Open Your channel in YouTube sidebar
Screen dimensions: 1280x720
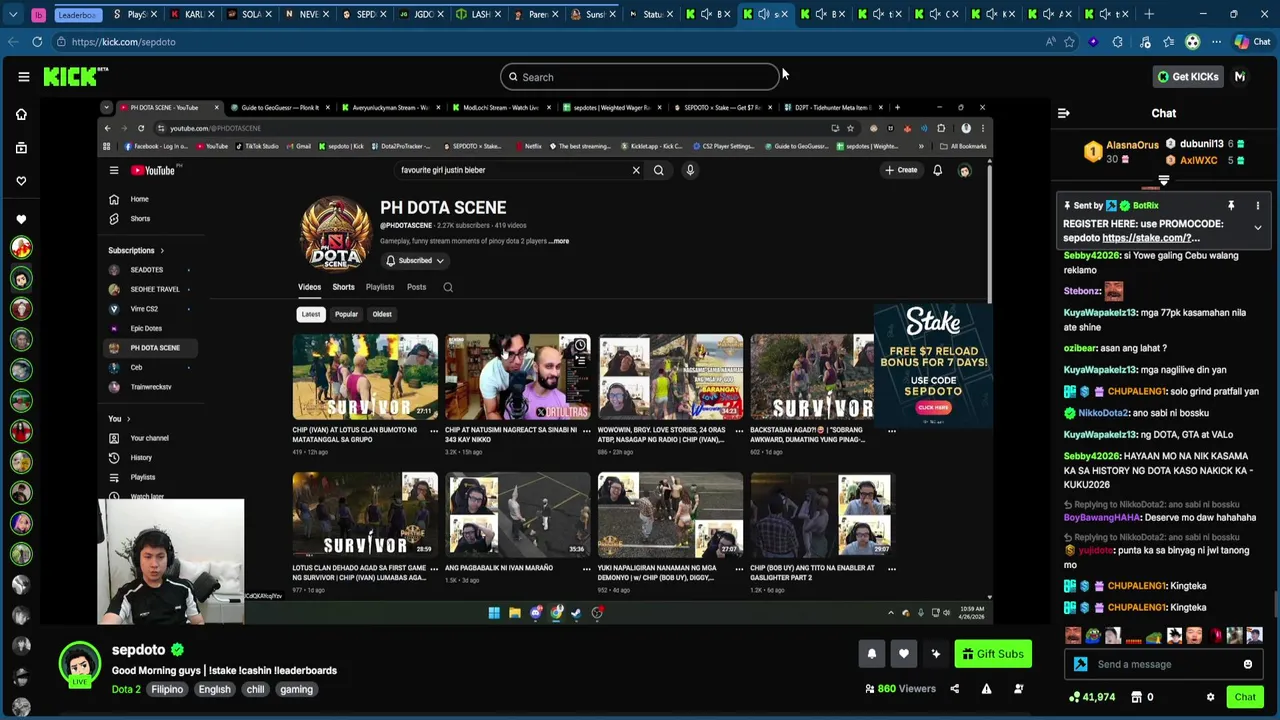[149, 438]
